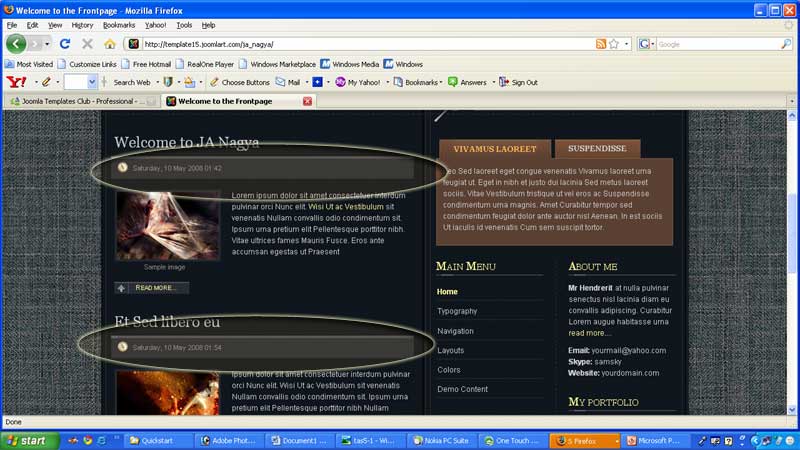The image size is (800, 450).
Task: Open the Bookmarks menu
Action: tap(119, 25)
